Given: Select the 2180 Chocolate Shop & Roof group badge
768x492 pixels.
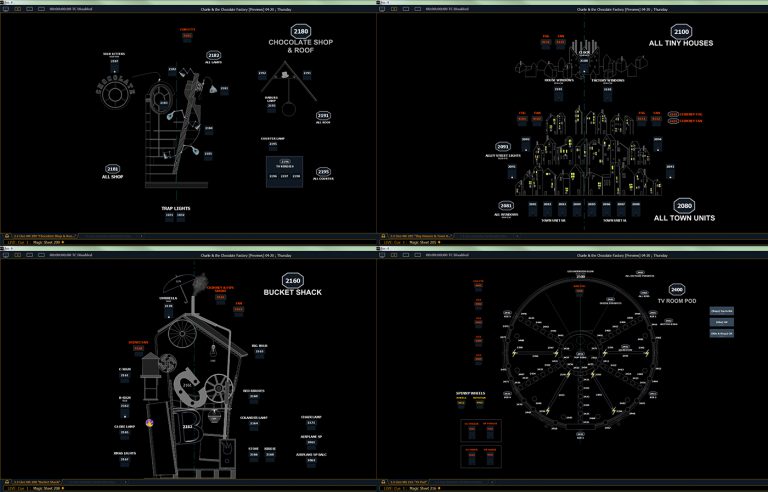Looking at the screenshot, I should coord(300,32).
